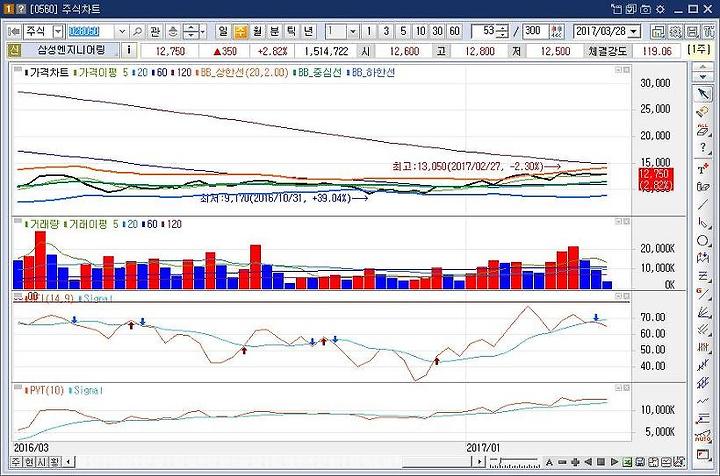Click the 거래량 volume legend label
This screenshot has width=720, height=476.
pos(44,224)
